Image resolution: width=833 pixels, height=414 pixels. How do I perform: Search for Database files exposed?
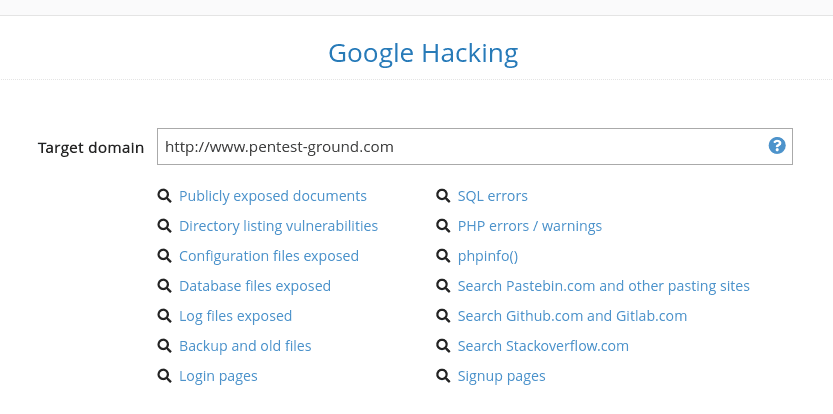(255, 286)
